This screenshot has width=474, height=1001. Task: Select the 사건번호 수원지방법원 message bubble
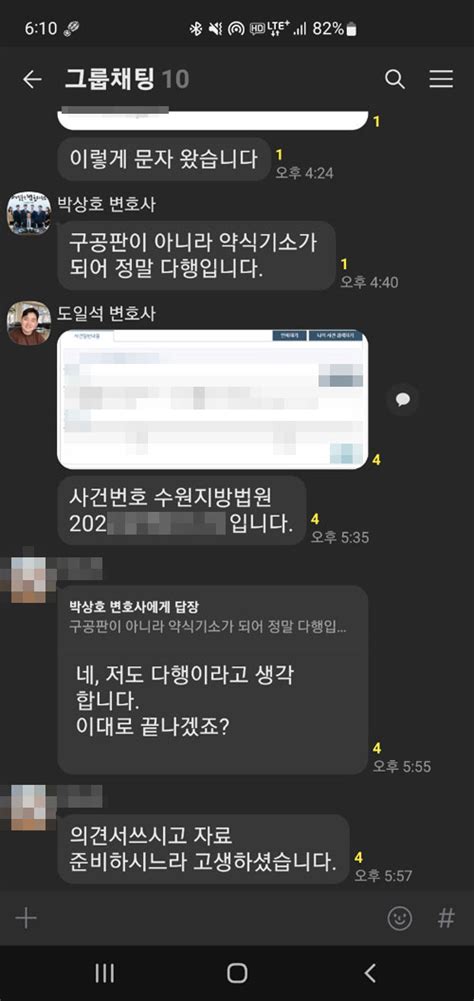[182, 511]
